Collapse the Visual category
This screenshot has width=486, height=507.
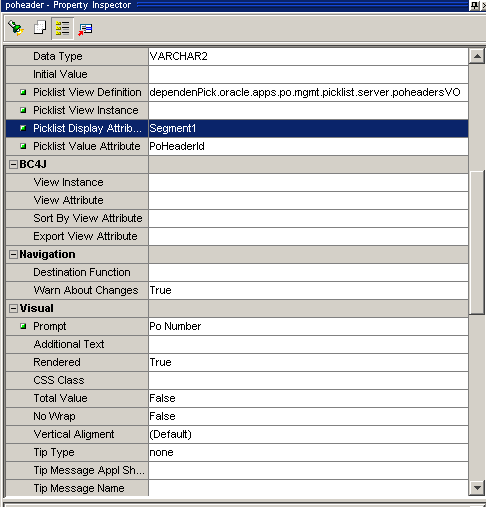(x=13, y=308)
